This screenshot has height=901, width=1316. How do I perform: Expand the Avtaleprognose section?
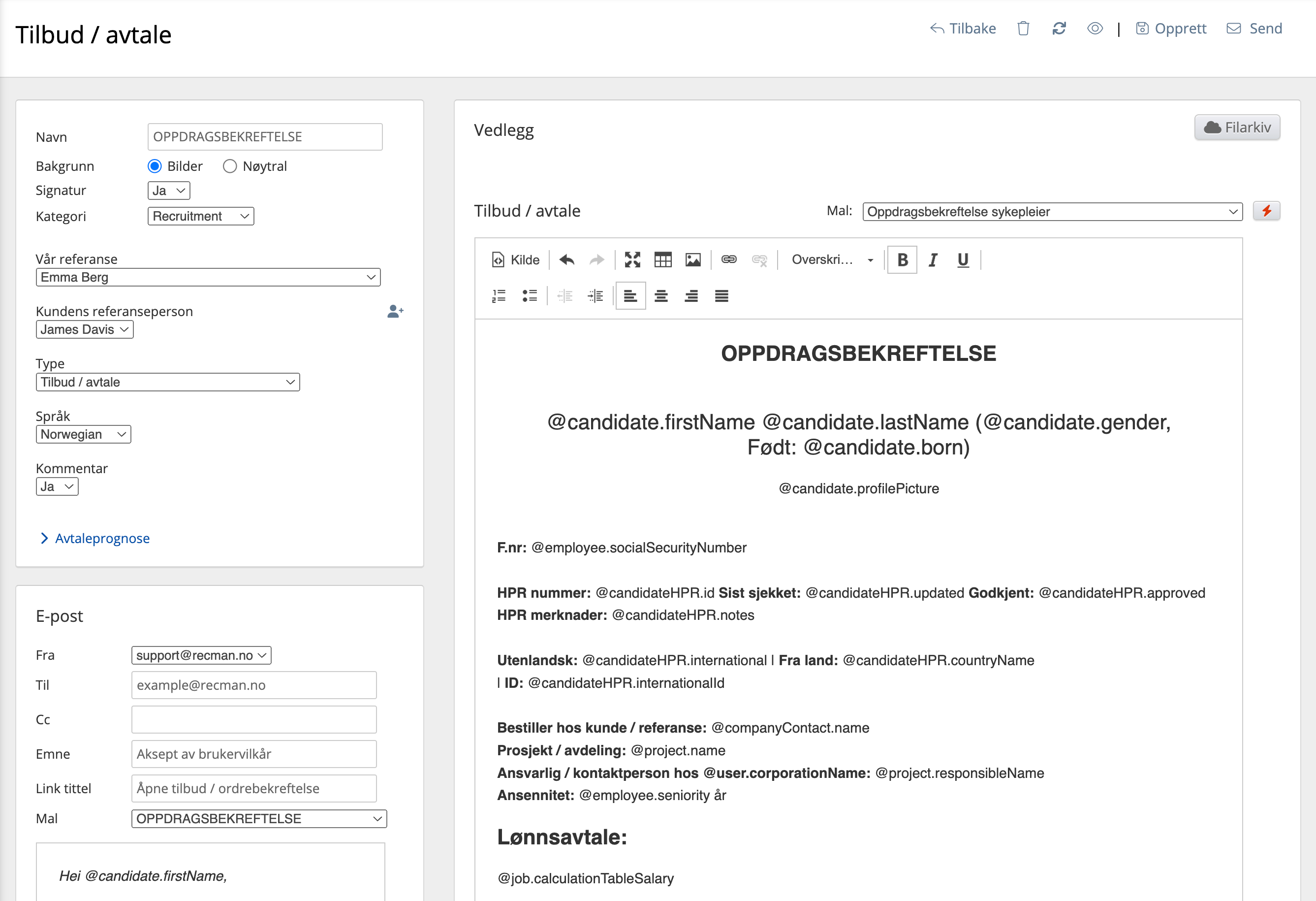[102, 538]
